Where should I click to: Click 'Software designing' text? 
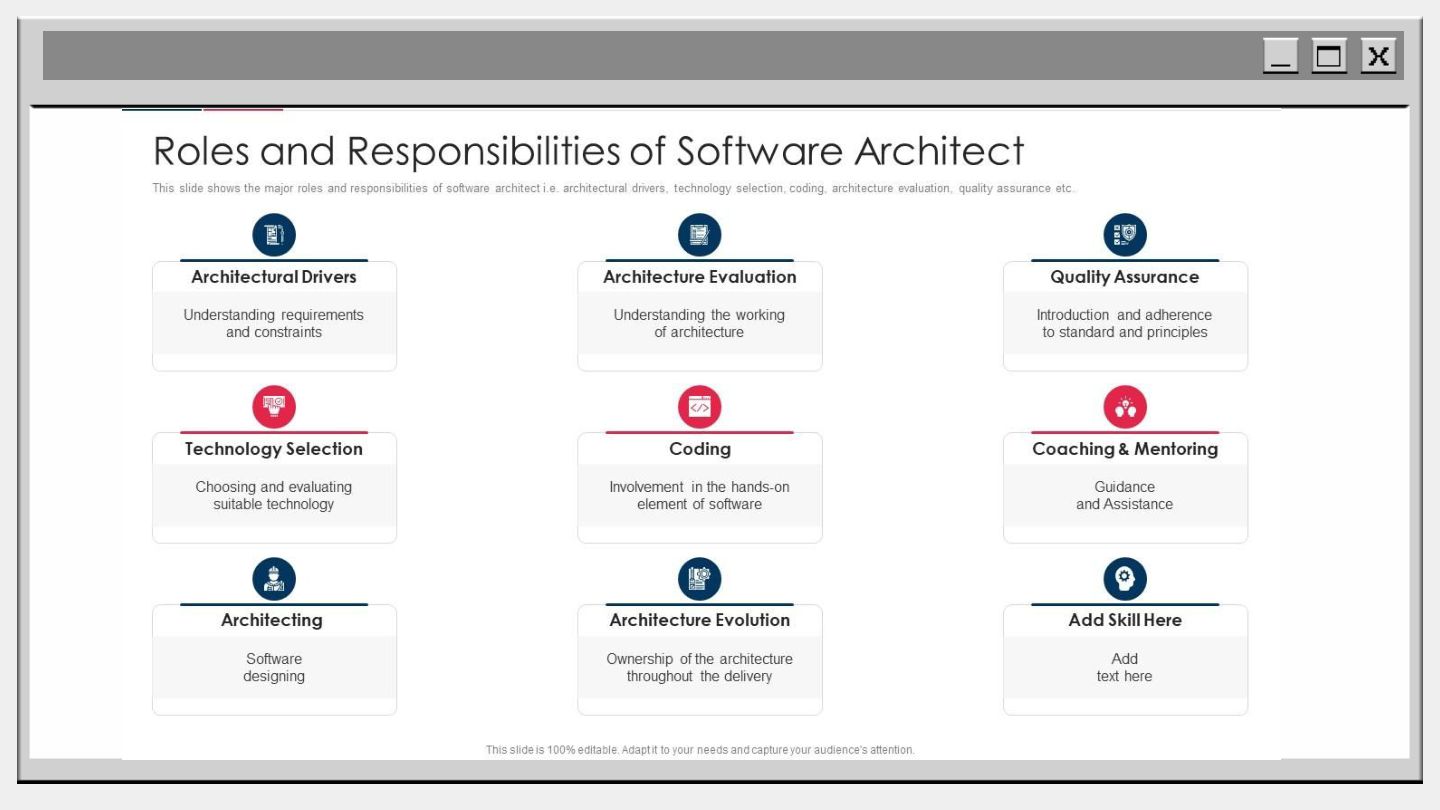pyautogui.click(x=274, y=667)
